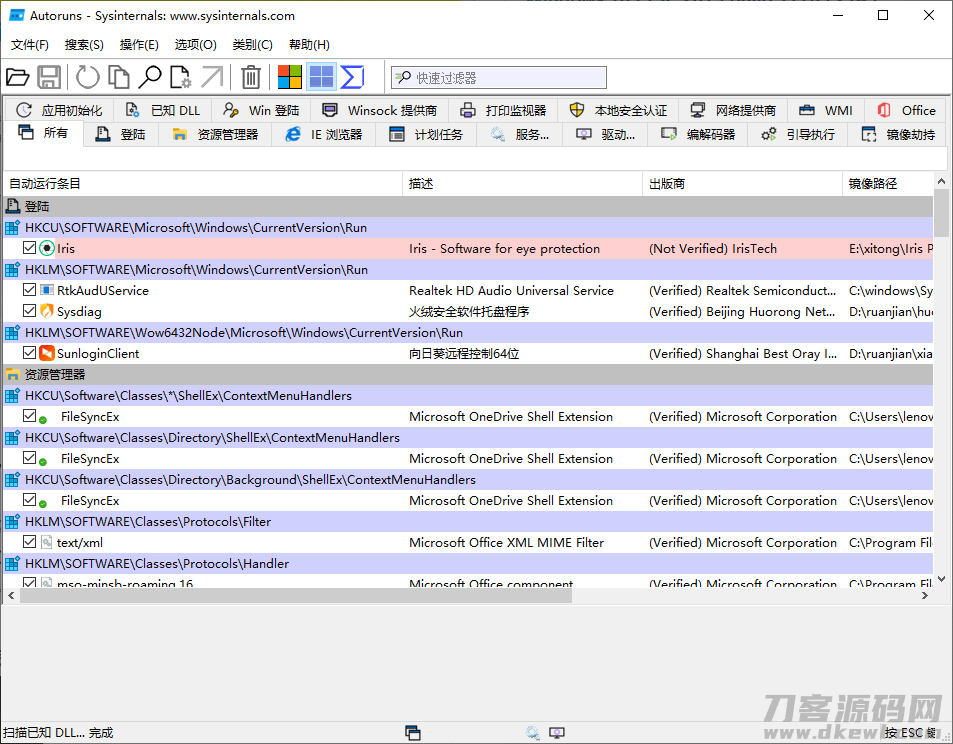Sort by the 出版商 column header
This screenshot has width=953, height=744.
742,184
